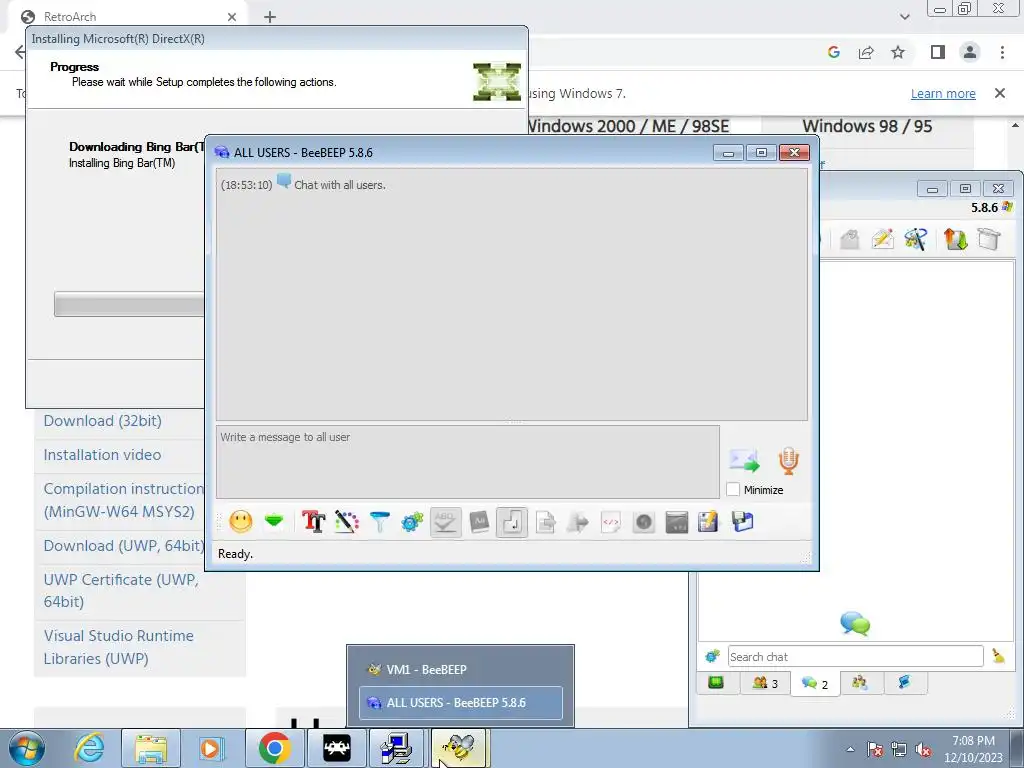Click the 5.8.6 version label
Image resolution: width=1024 pixels, height=768 pixels.
(x=984, y=208)
